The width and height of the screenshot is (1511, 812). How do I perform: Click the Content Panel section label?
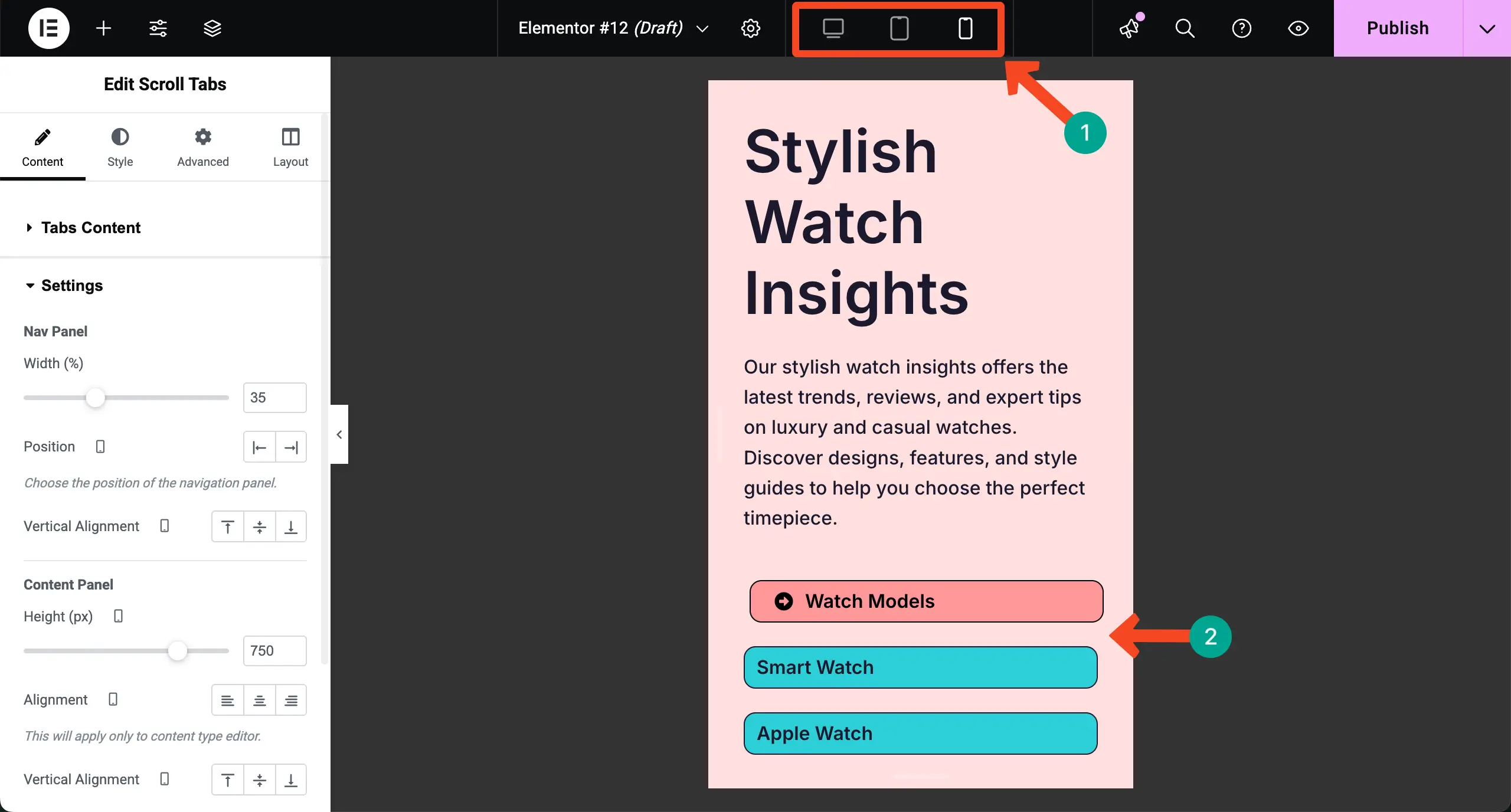point(68,585)
